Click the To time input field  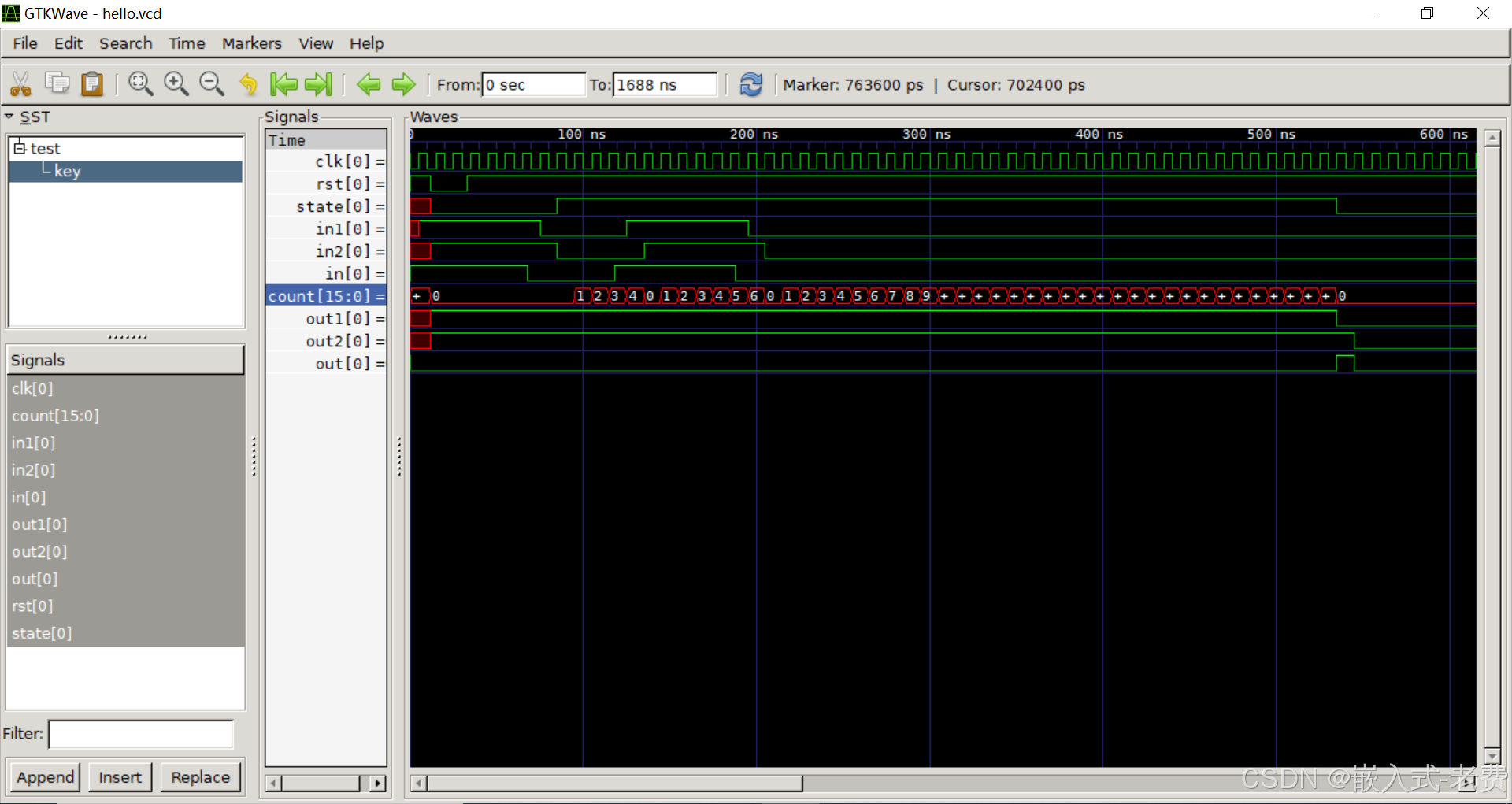point(665,84)
